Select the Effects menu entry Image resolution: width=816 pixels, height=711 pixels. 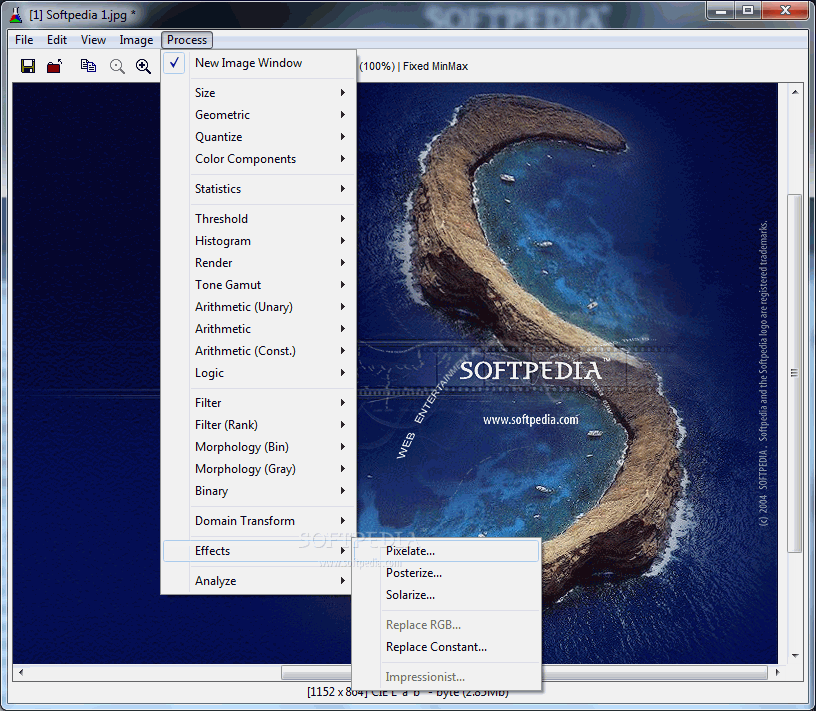(x=259, y=551)
